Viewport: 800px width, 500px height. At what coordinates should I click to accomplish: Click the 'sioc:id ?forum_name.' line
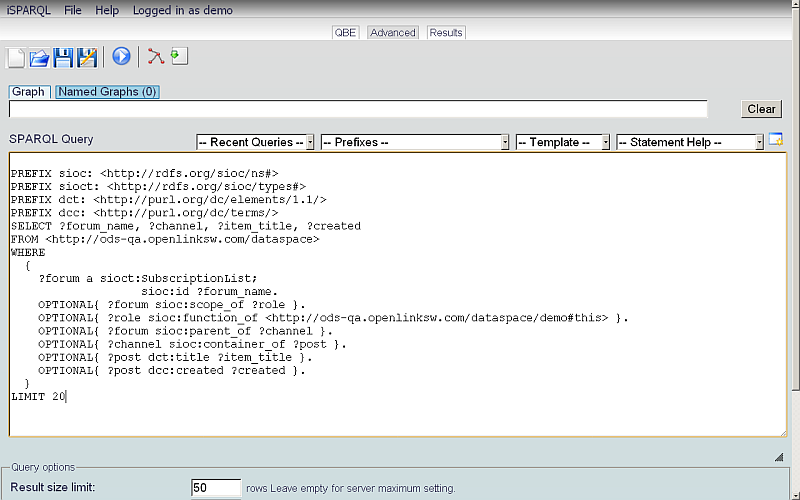[209, 292]
